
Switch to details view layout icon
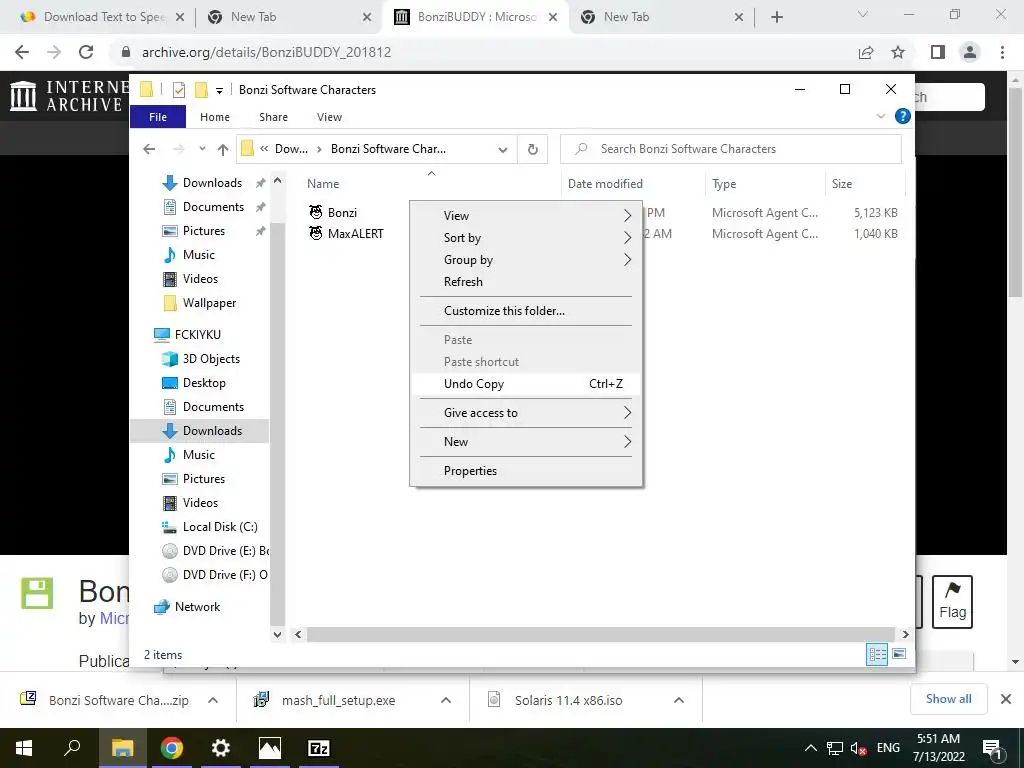[877, 654]
